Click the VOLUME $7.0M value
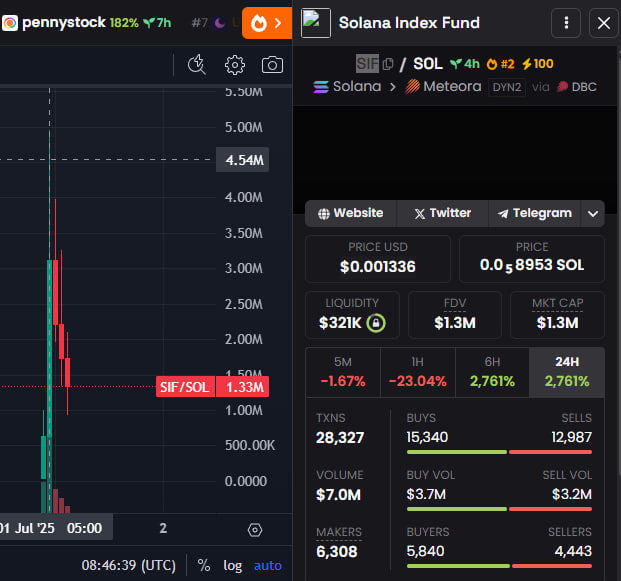Viewport: 621px width, 581px height. tap(339, 495)
